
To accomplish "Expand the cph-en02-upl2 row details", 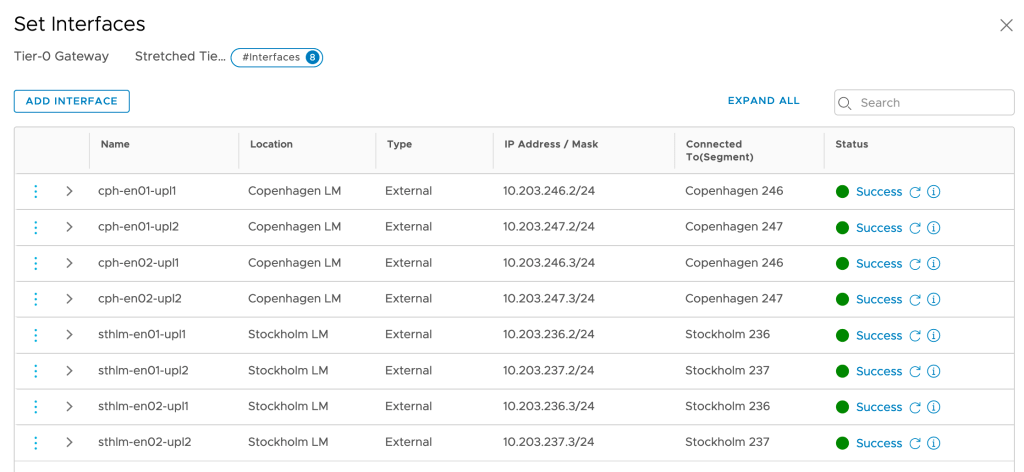I will tap(69, 299).
